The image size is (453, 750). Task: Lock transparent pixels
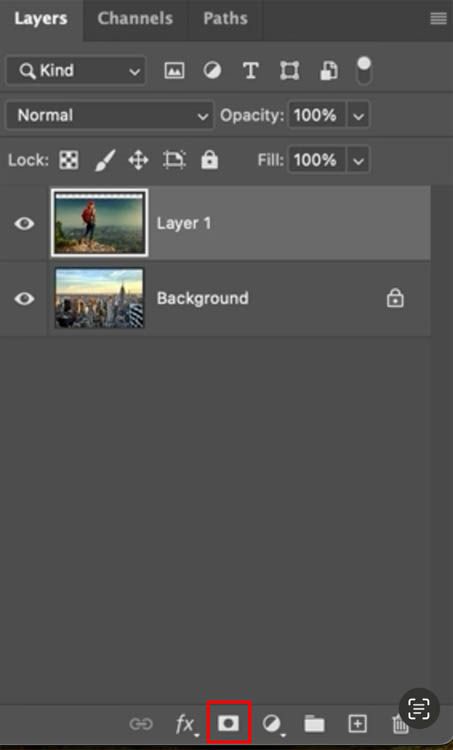(69, 160)
